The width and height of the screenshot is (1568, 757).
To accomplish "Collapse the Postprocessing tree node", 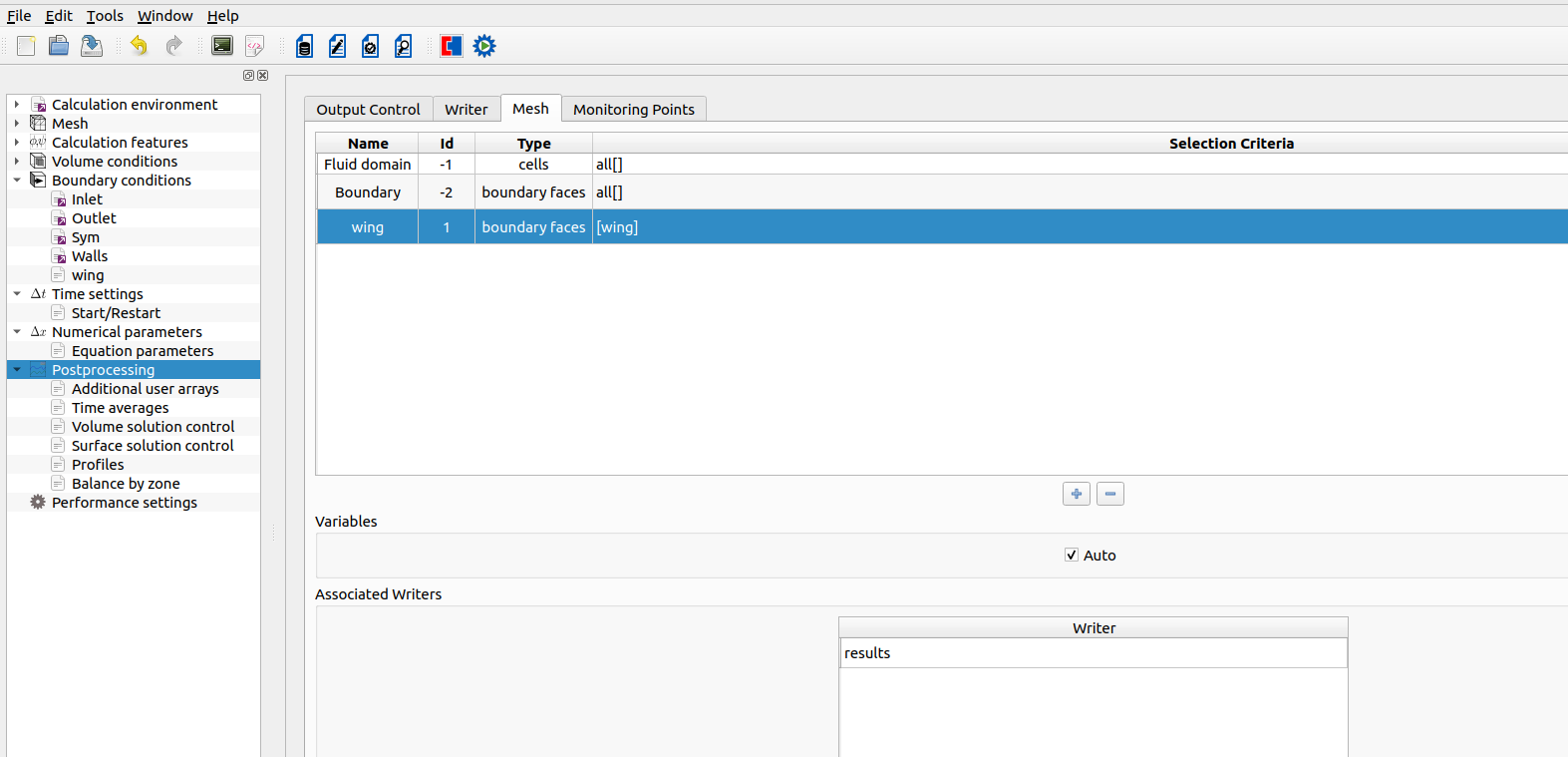I will (x=17, y=370).
